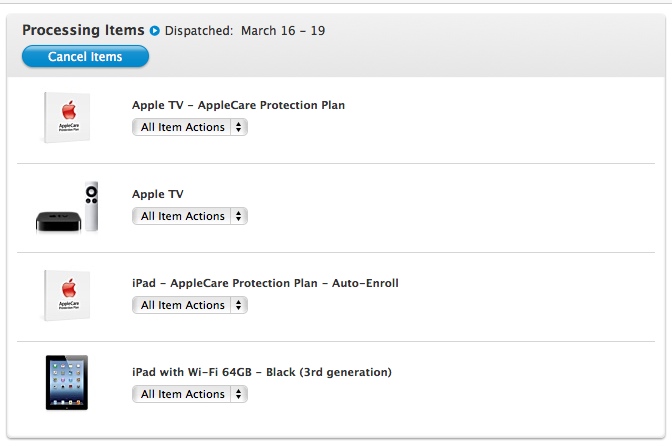Click the stepper arrows on Apple TV dropdown
Image resolution: width=672 pixels, height=446 pixels.
[x=239, y=216]
